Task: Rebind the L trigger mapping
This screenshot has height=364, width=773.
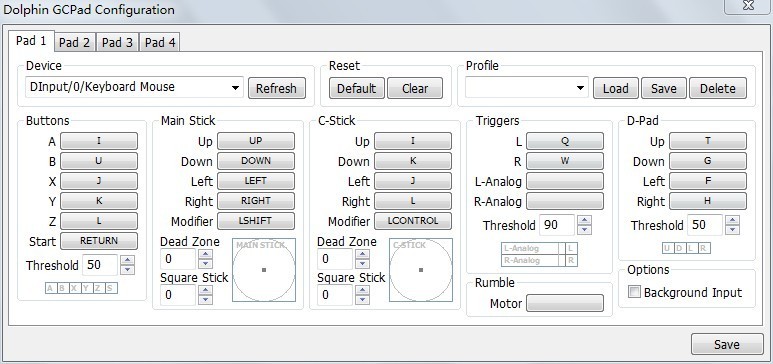Action: pyautogui.click(x=564, y=141)
